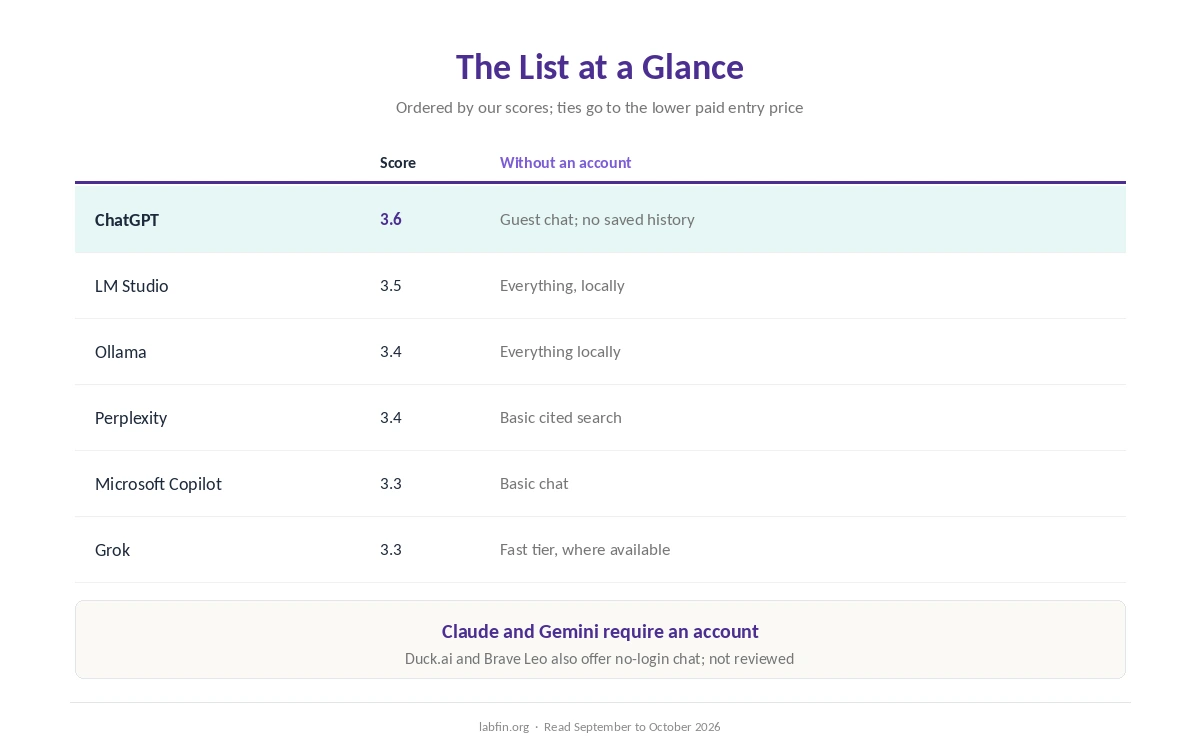
Task: Select the Grok row name
Action: click(112, 550)
